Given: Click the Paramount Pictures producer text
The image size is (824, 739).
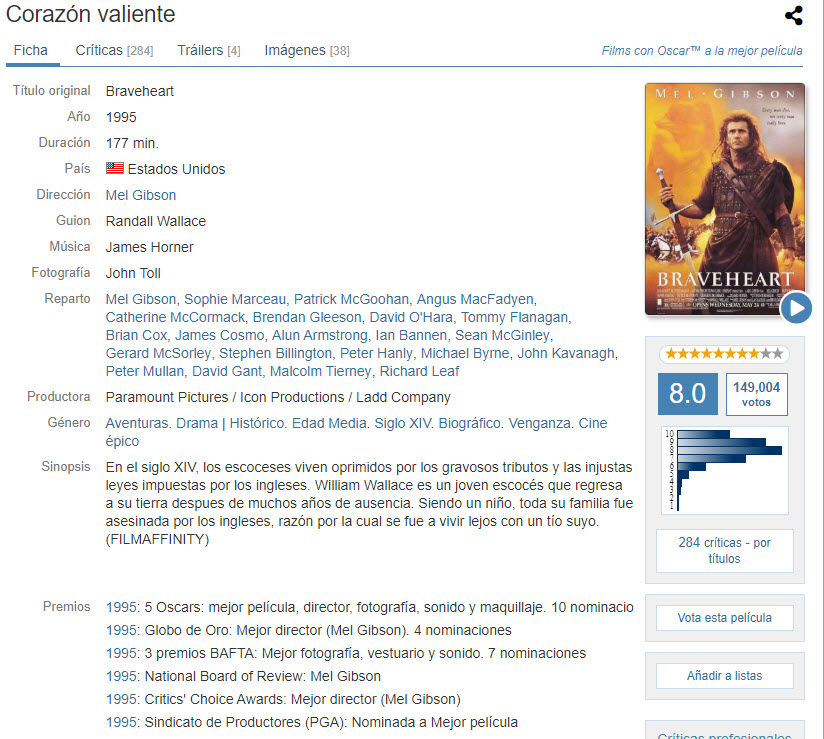Looking at the screenshot, I should [x=167, y=397].
